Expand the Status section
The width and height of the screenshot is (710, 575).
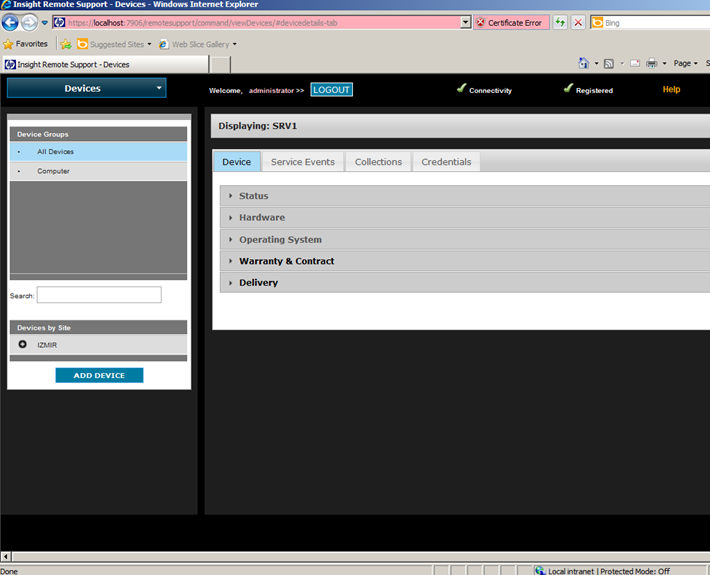(253, 196)
